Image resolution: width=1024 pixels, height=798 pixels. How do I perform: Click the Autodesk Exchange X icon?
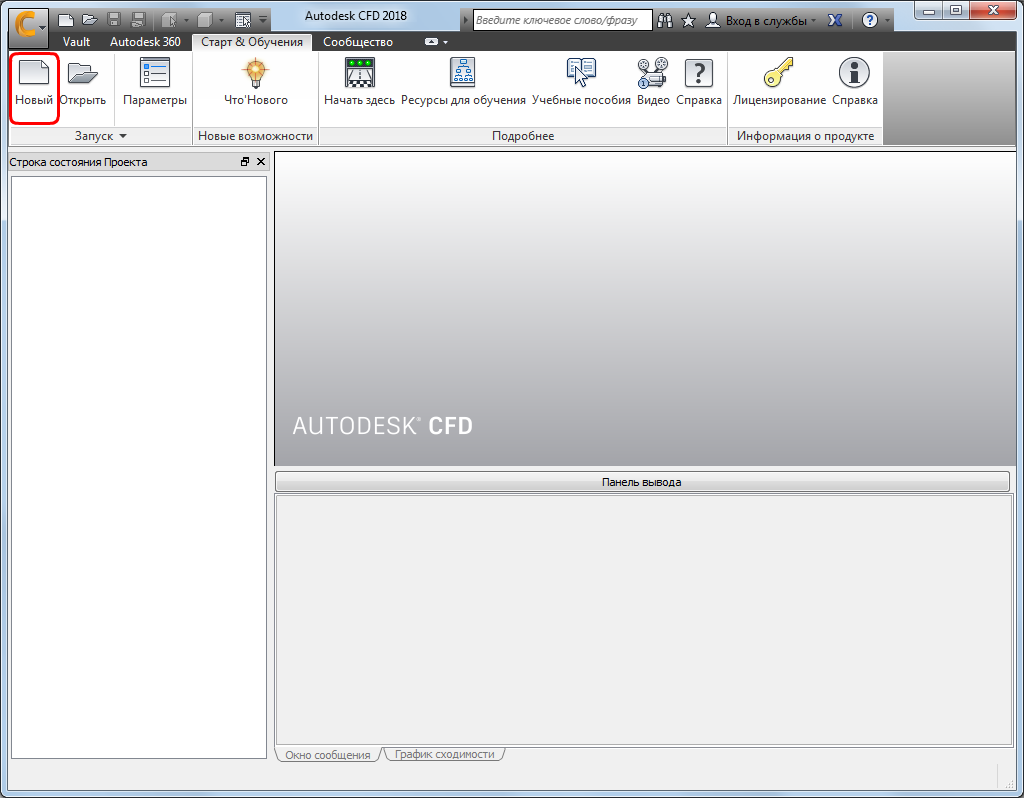835,20
